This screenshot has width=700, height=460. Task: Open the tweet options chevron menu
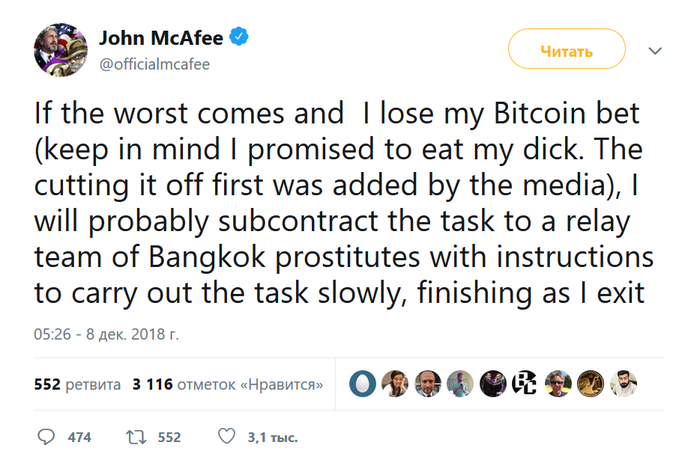(655, 50)
